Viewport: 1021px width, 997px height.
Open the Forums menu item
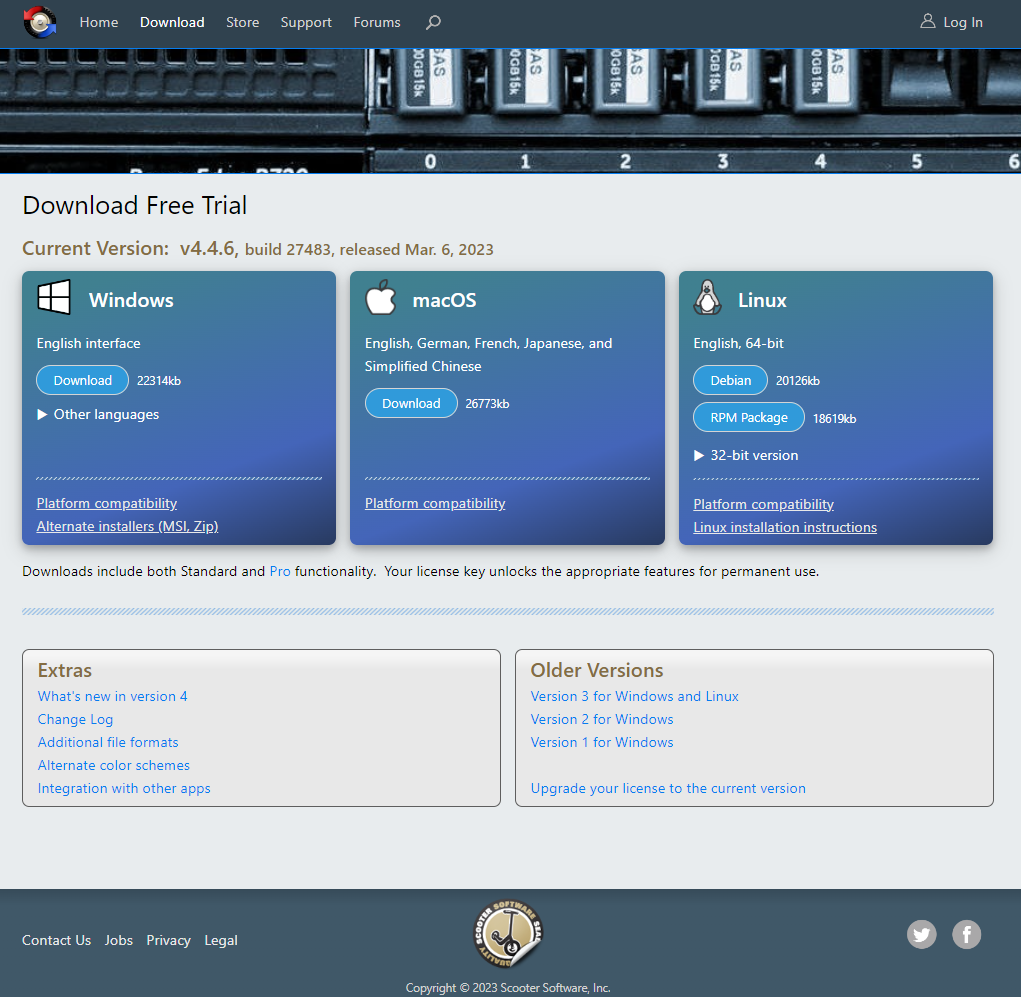pyautogui.click(x=377, y=22)
